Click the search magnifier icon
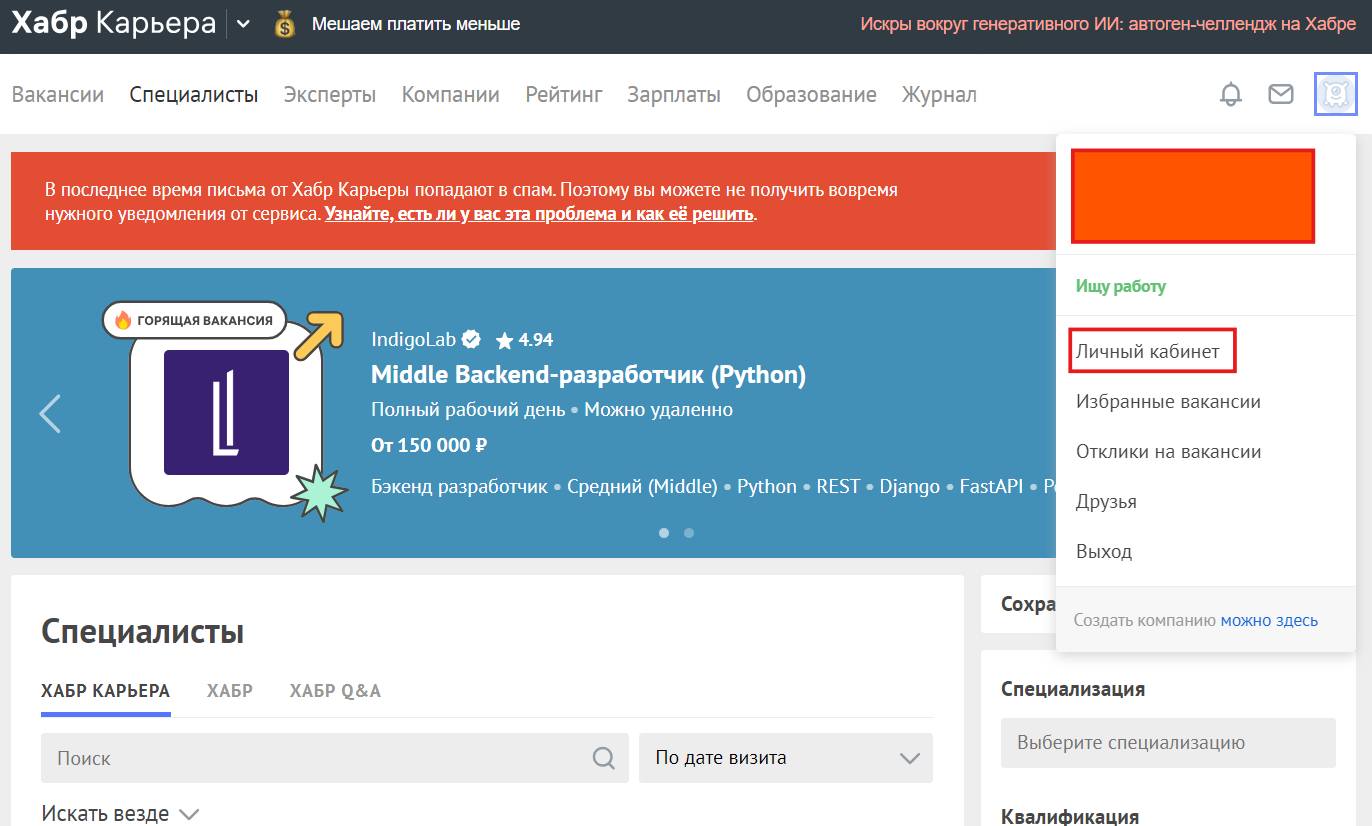This screenshot has height=826, width=1372. tap(603, 758)
